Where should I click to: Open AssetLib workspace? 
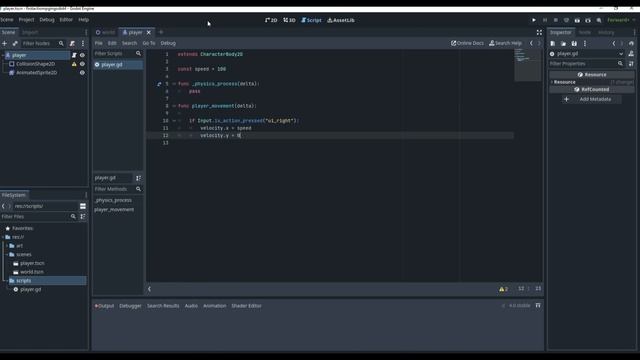341,20
